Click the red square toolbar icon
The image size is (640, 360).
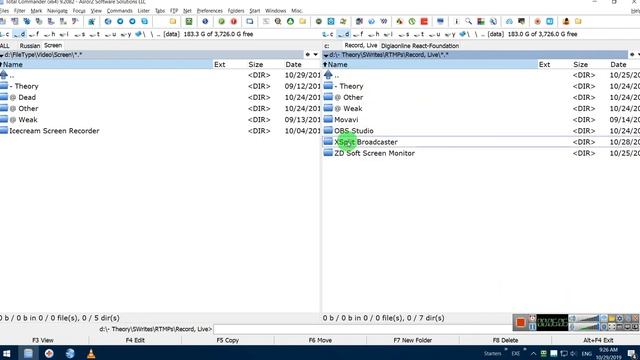coord(424,21)
